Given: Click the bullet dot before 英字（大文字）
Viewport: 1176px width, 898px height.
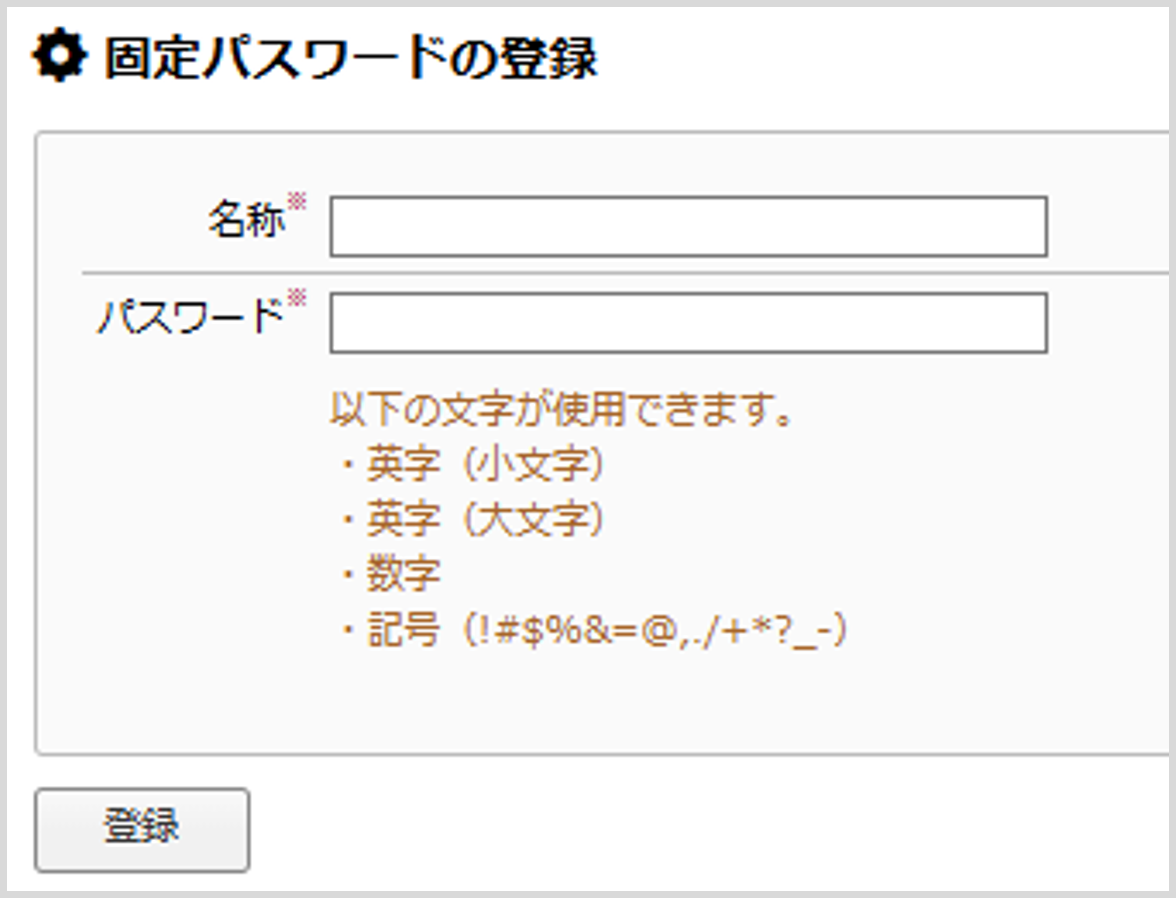Looking at the screenshot, I should pos(347,520).
